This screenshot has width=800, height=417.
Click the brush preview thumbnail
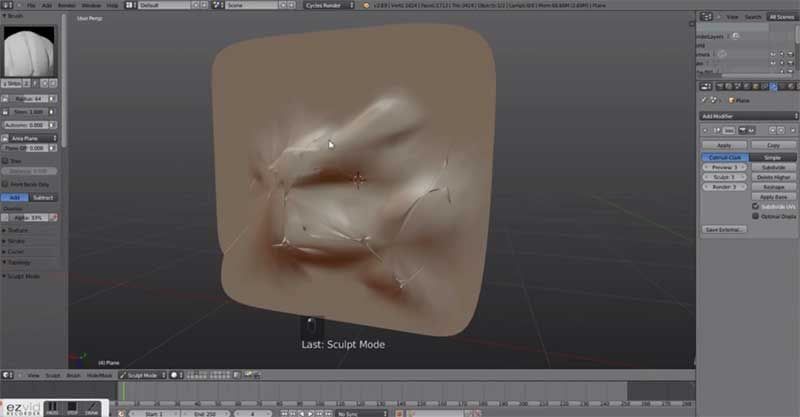click(29, 51)
